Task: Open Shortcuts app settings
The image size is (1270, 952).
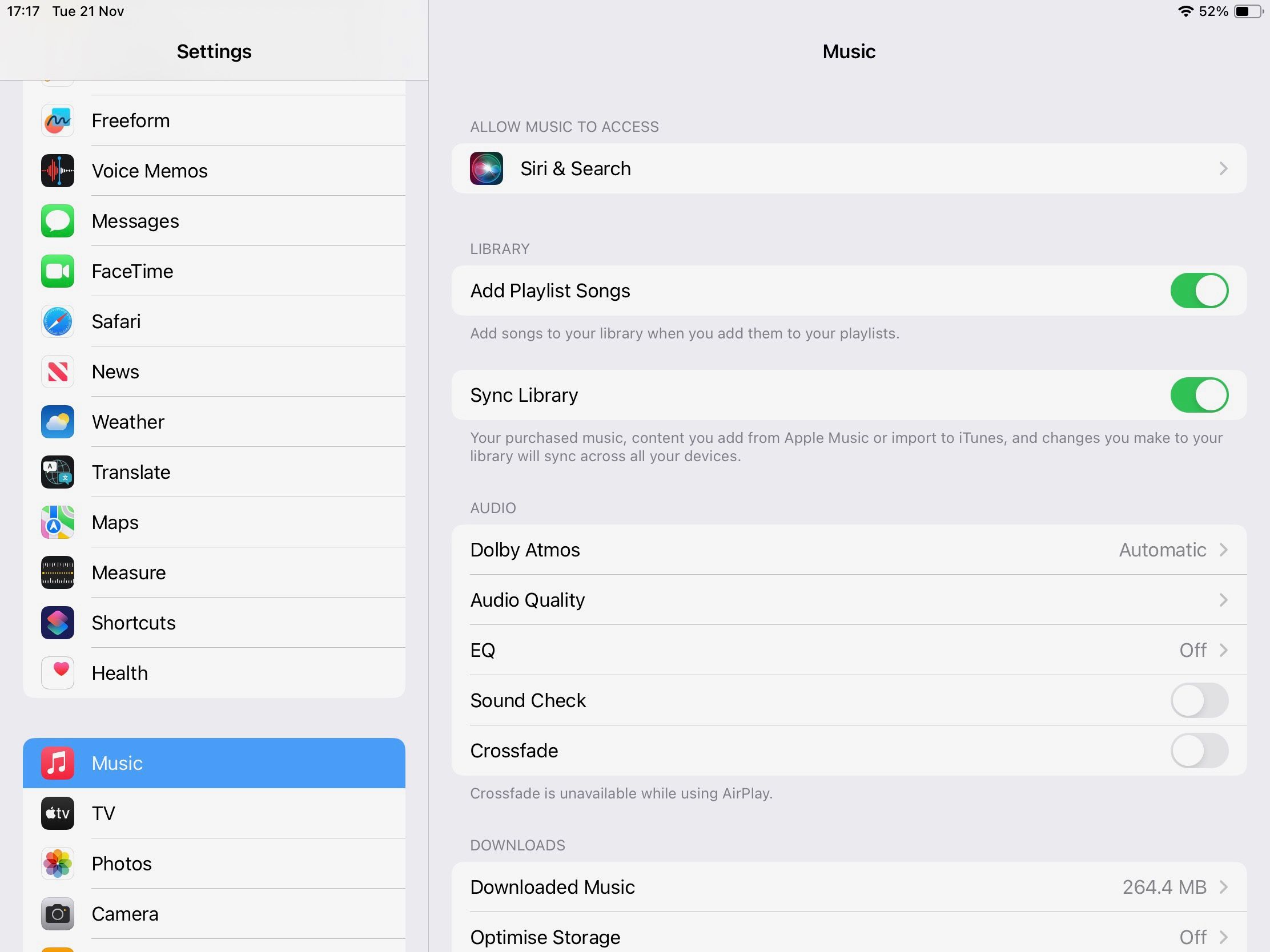Action: click(x=213, y=622)
